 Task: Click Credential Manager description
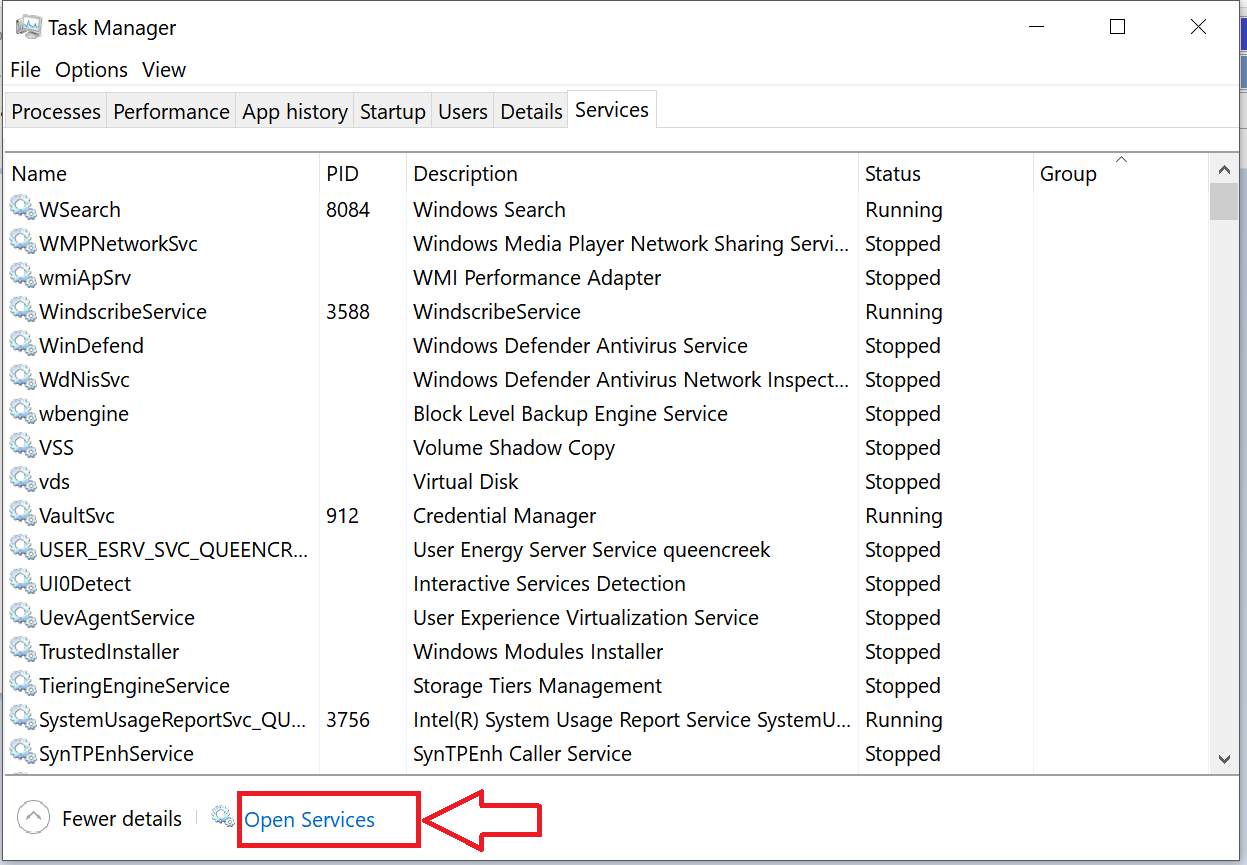coord(505,516)
